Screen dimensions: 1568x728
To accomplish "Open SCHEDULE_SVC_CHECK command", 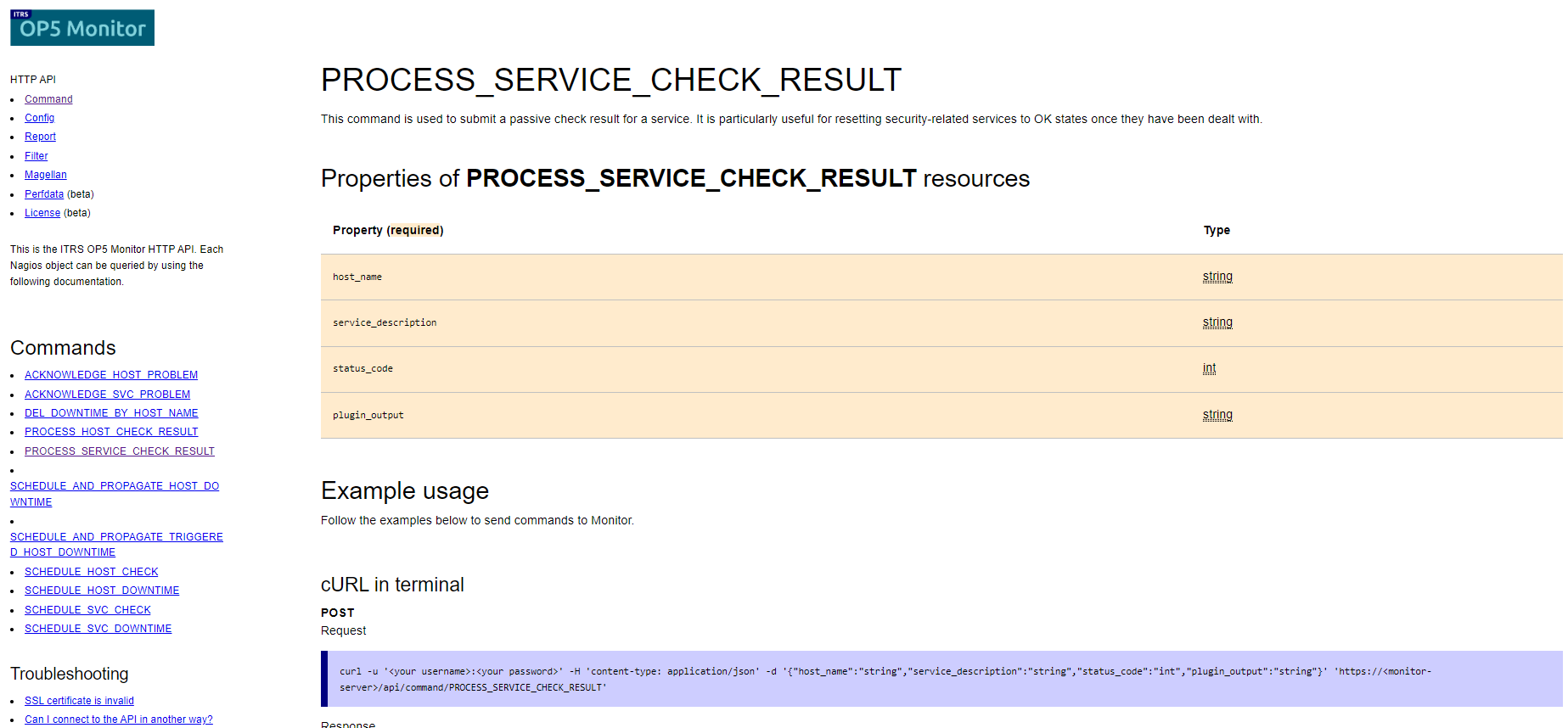I will 87,610.
